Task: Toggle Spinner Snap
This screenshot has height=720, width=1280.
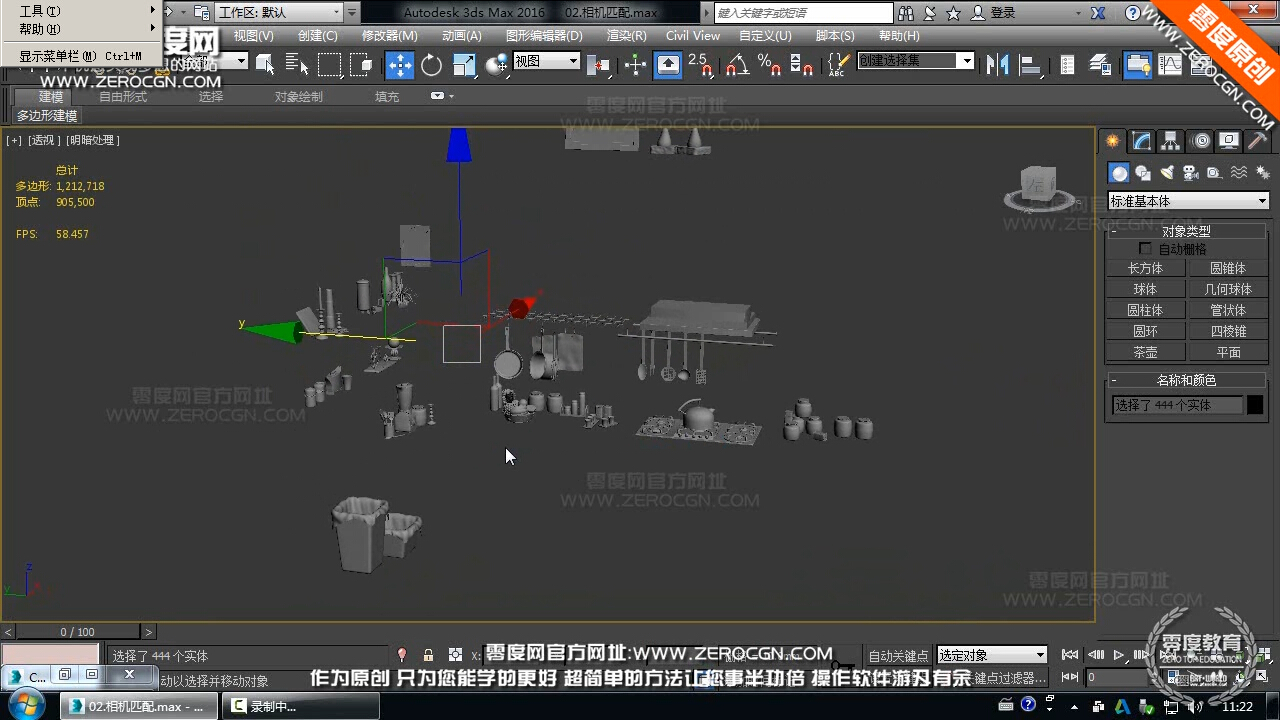Action: [801, 65]
